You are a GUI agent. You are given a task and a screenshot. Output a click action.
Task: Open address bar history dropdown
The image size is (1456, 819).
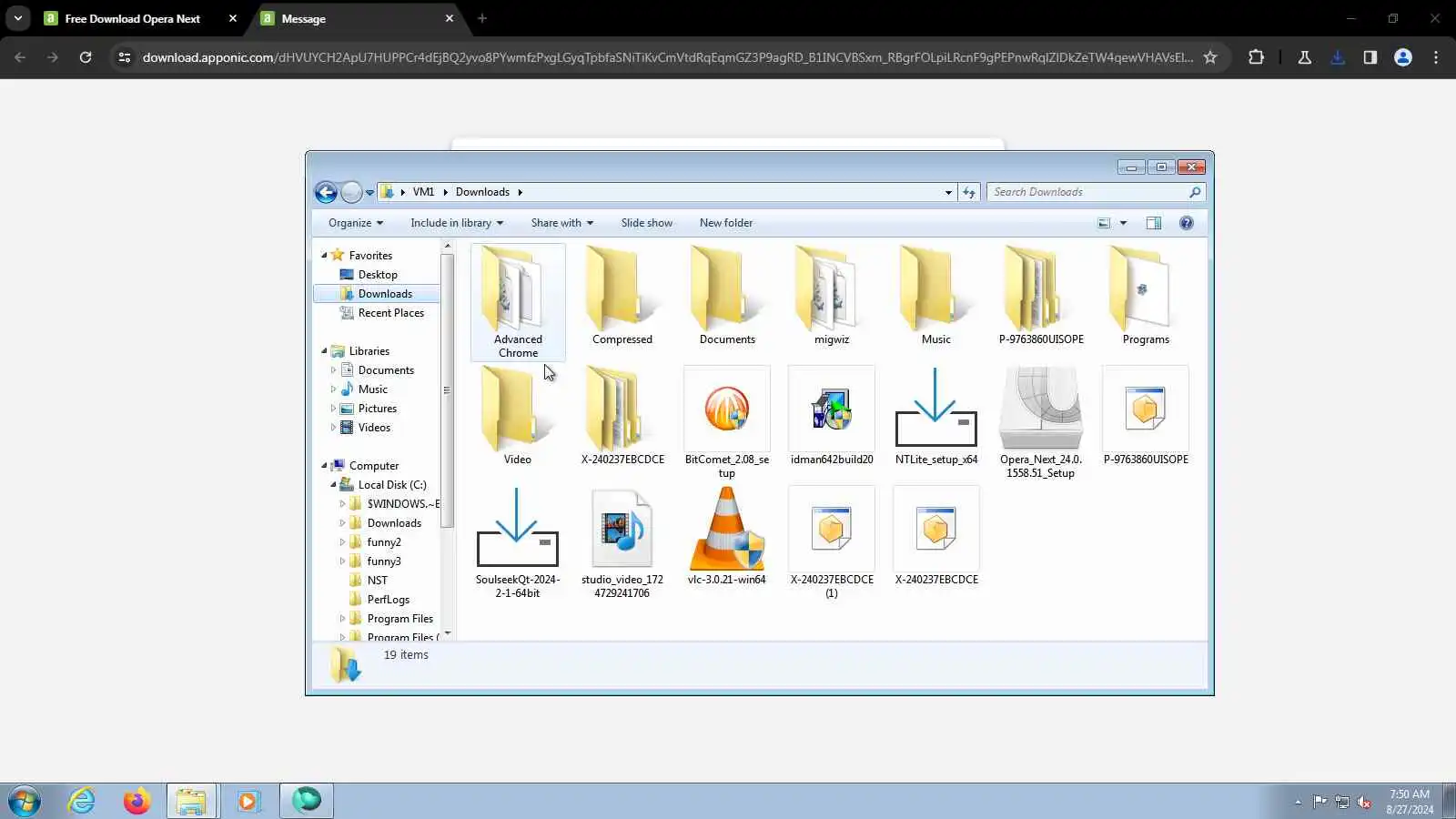point(948,192)
